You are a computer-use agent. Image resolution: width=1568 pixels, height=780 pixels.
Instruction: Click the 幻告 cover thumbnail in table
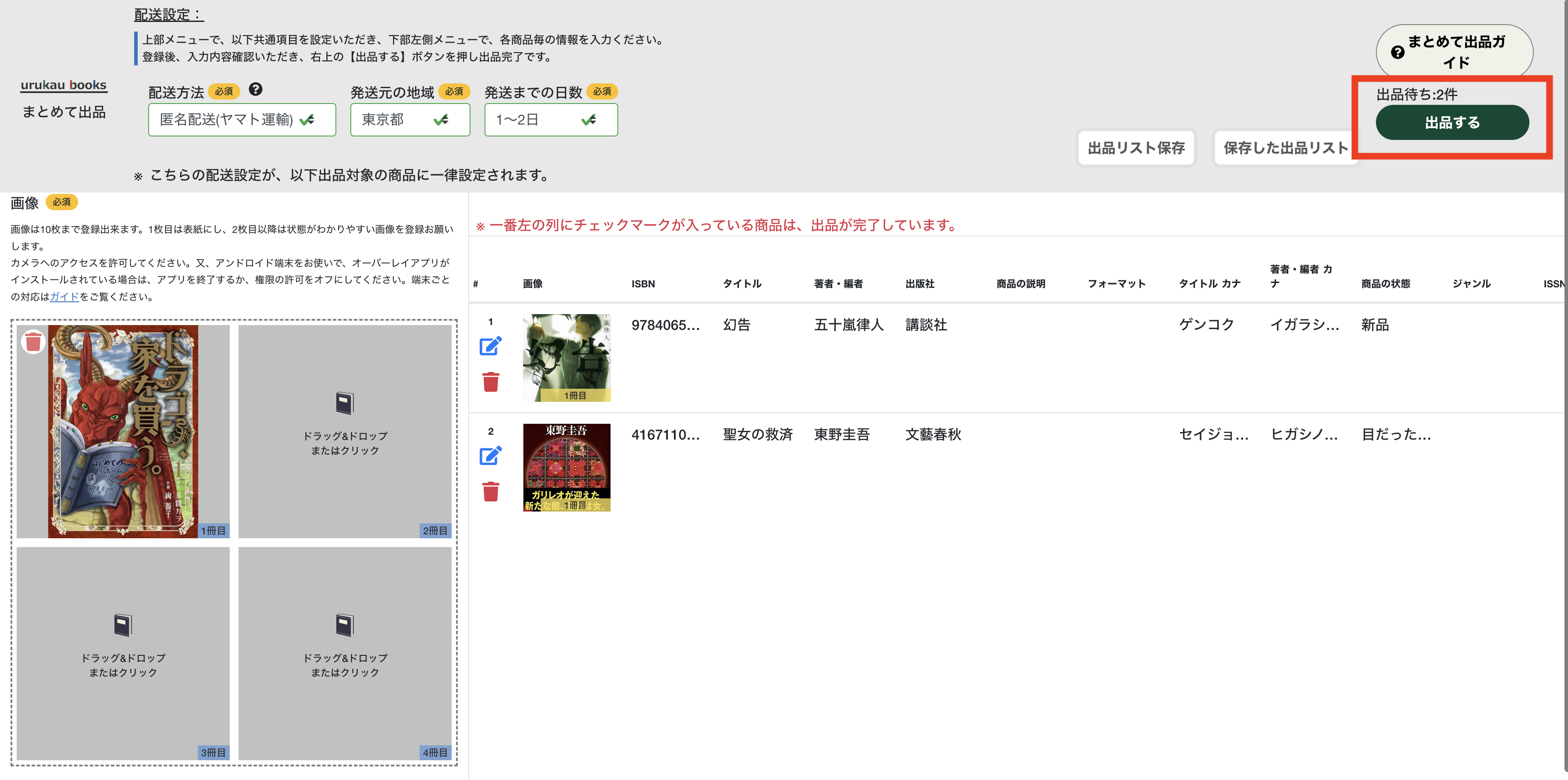[566, 358]
